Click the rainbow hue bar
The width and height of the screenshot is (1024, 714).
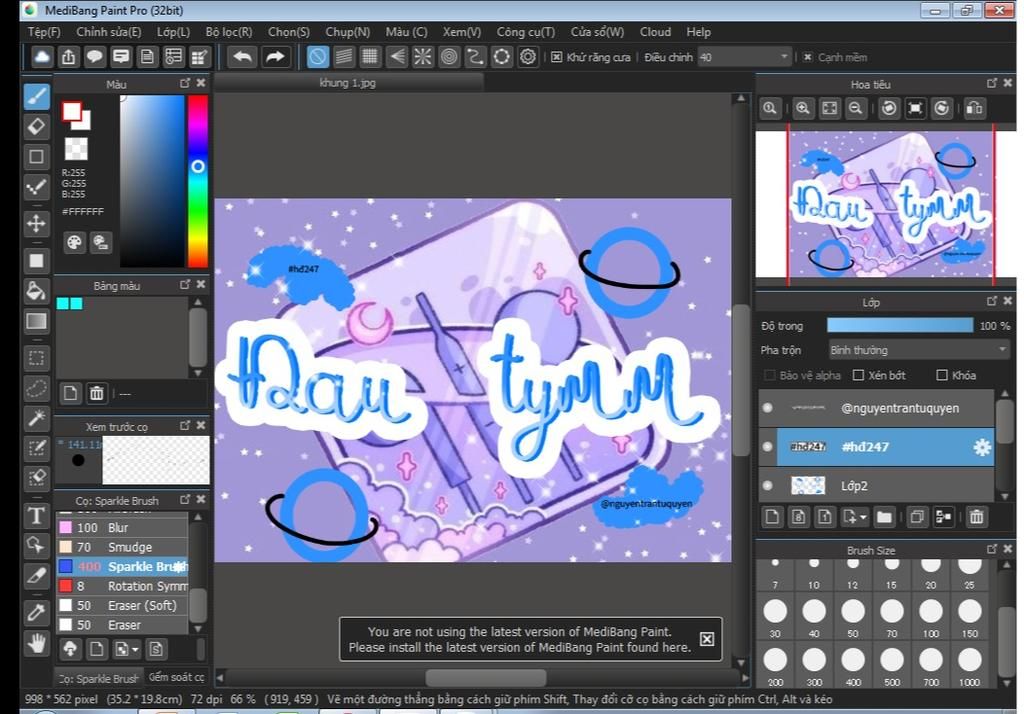tap(198, 182)
